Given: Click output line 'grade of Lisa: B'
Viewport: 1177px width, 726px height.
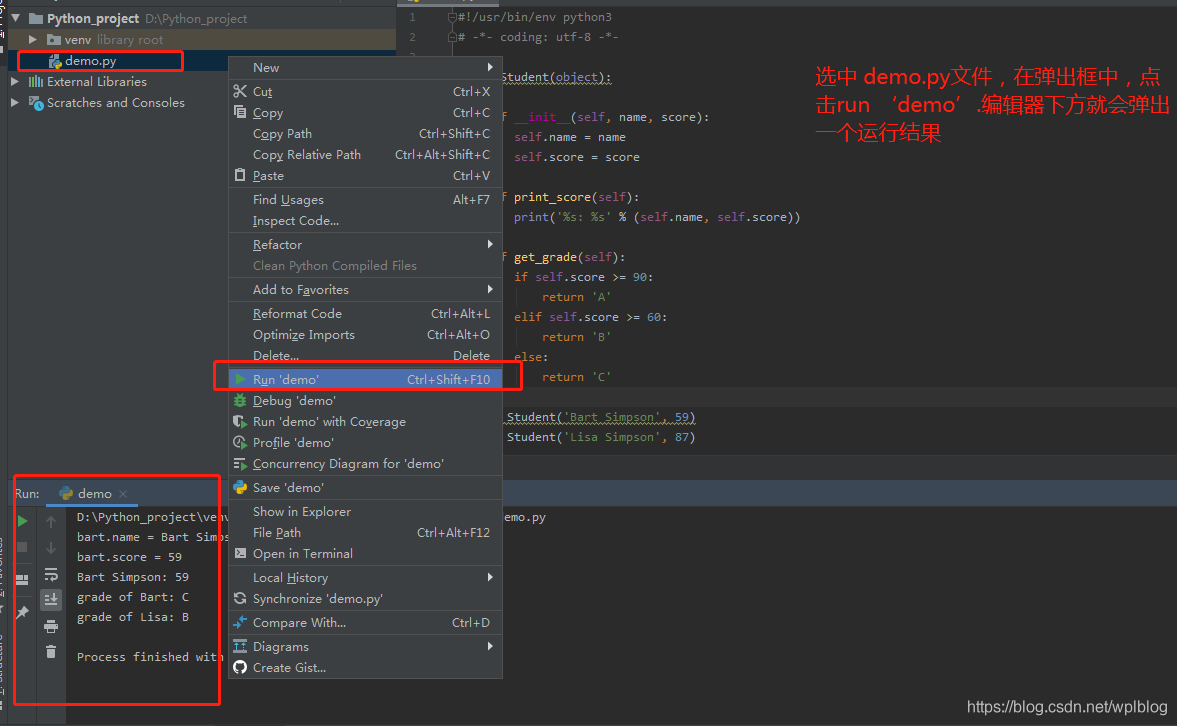Looking at the screenshot, I should (x=133, y=617).
